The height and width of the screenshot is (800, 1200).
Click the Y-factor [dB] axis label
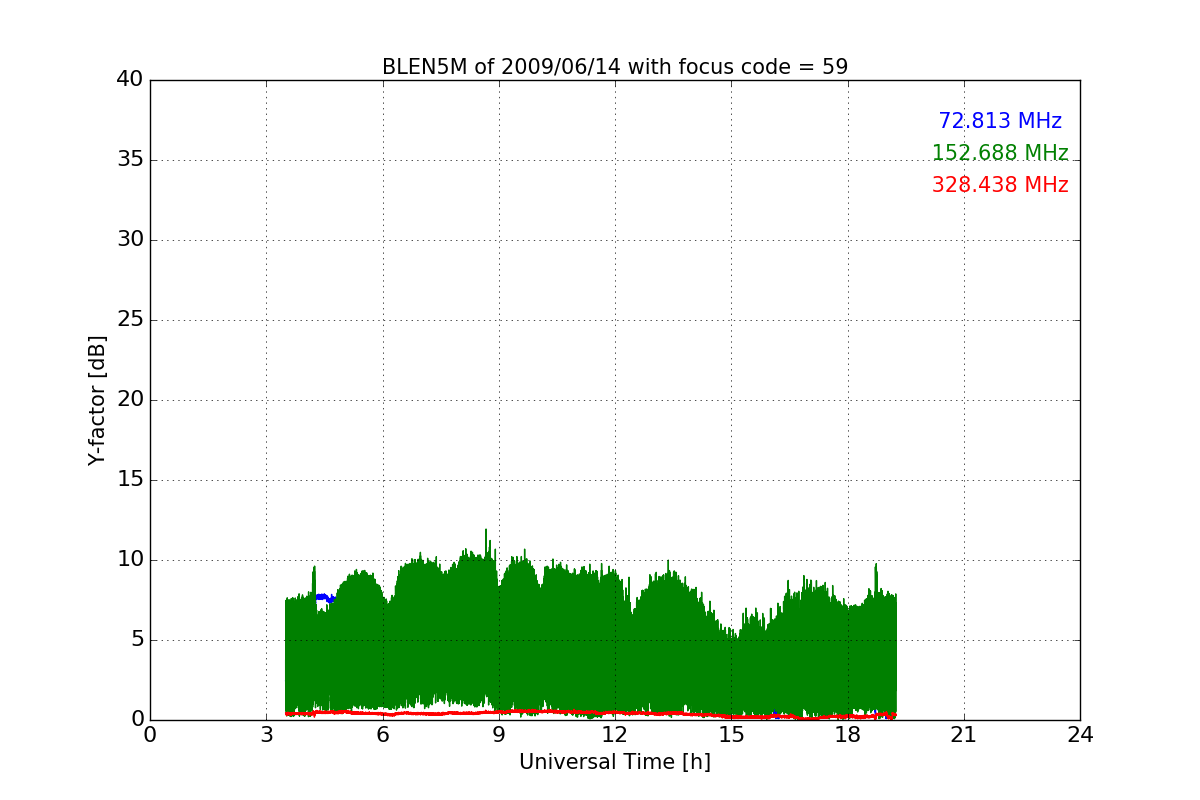click(x=97, y=400)
